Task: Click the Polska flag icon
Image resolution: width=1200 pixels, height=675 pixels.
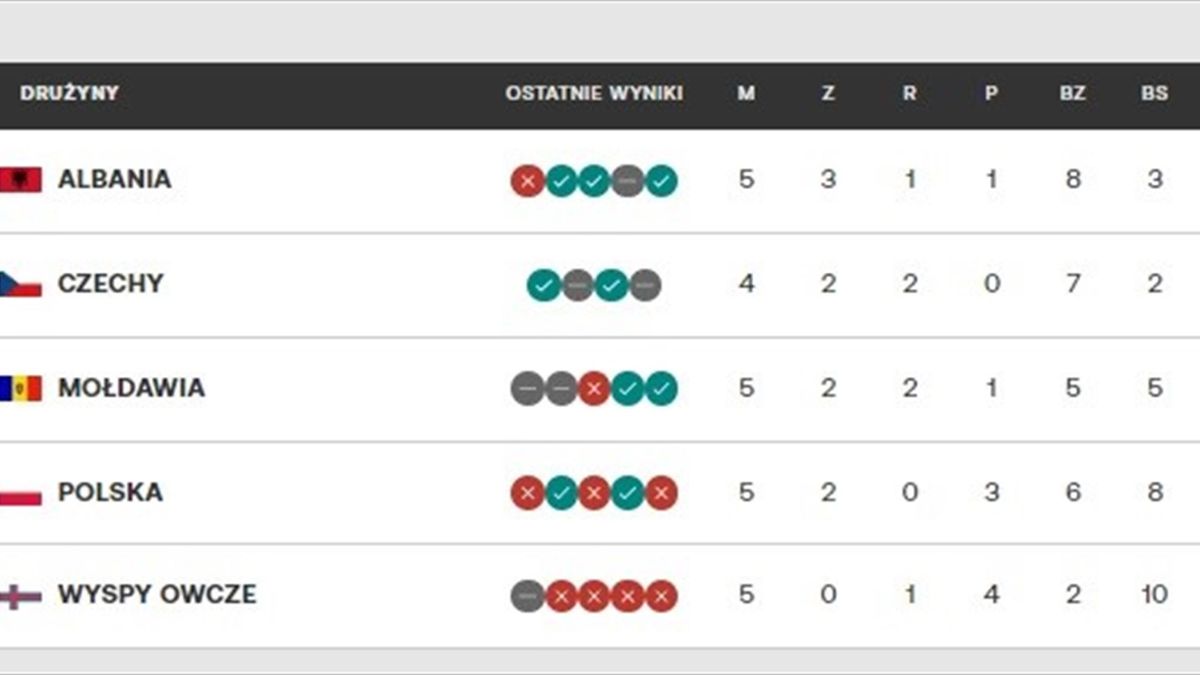Action: [x=21, y=493]
